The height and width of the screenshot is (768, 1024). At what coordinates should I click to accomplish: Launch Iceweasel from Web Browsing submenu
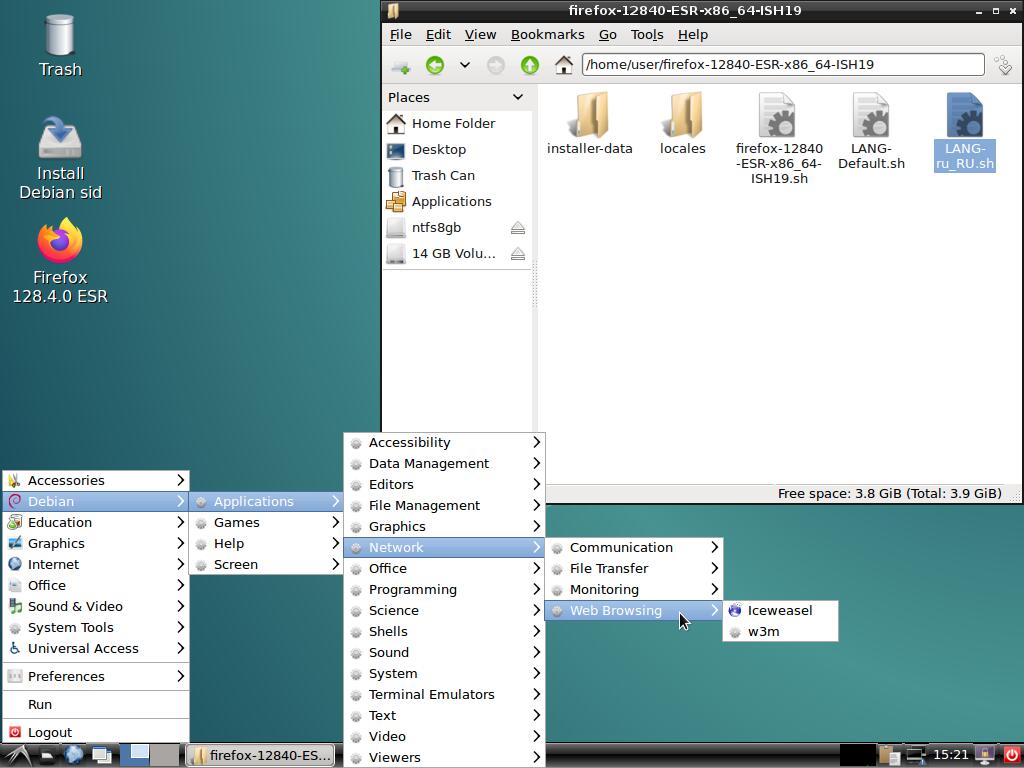tap(779, 610)
